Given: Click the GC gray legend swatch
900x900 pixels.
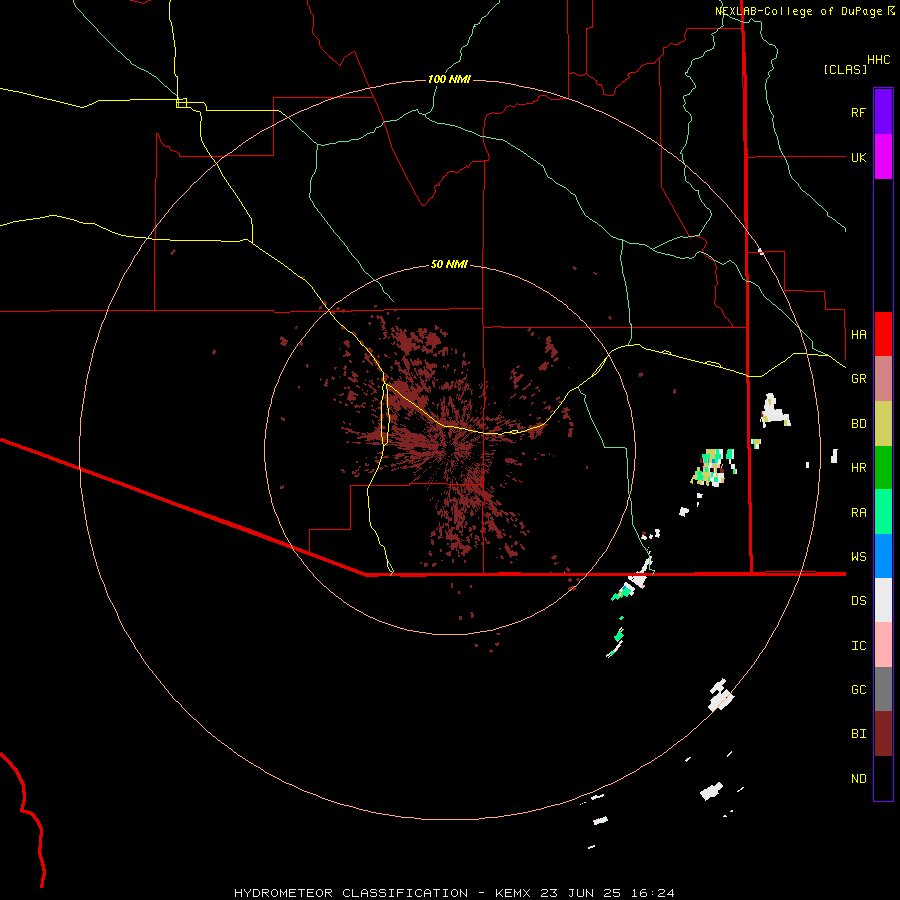Looking at the screenshot, I should click(883, 689).
